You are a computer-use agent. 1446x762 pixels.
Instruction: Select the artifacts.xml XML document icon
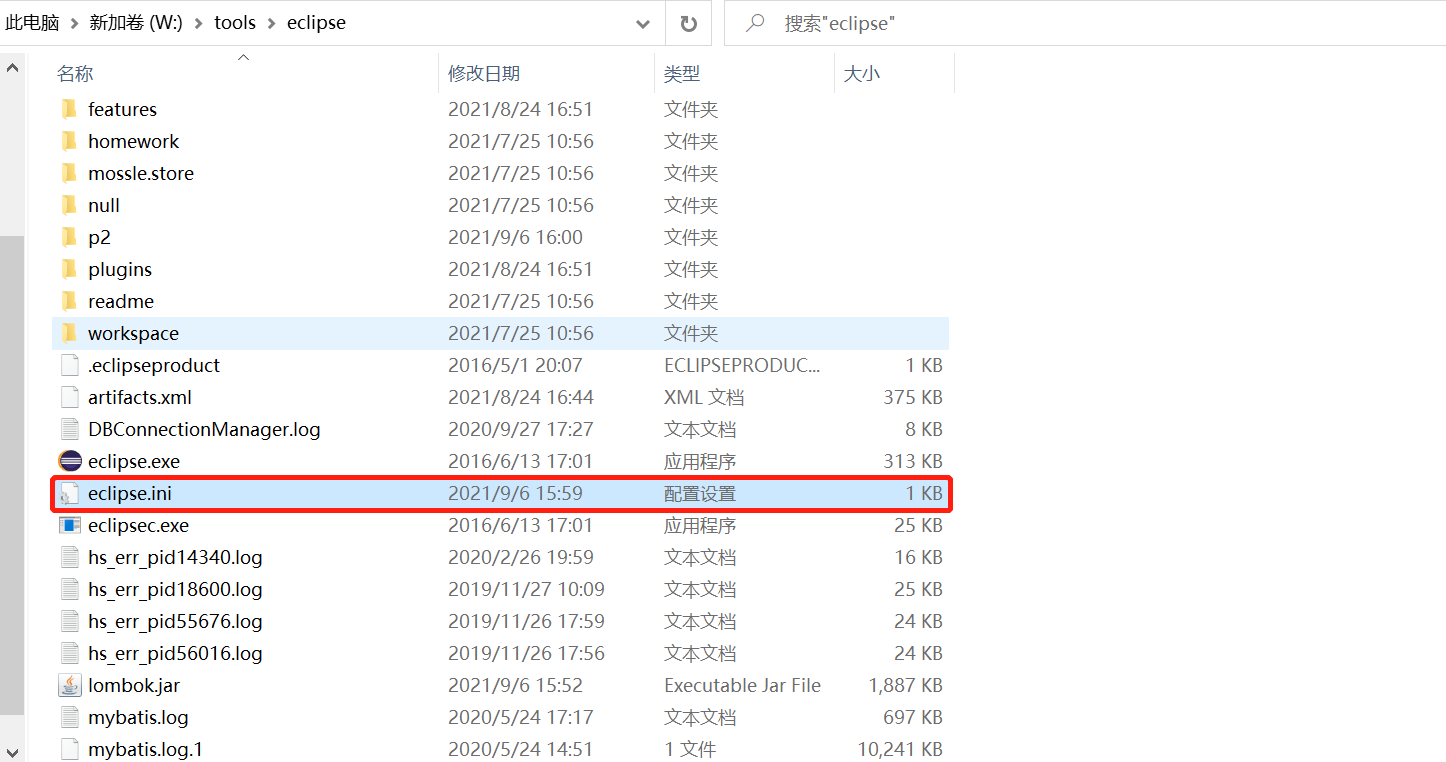(70, 397)
